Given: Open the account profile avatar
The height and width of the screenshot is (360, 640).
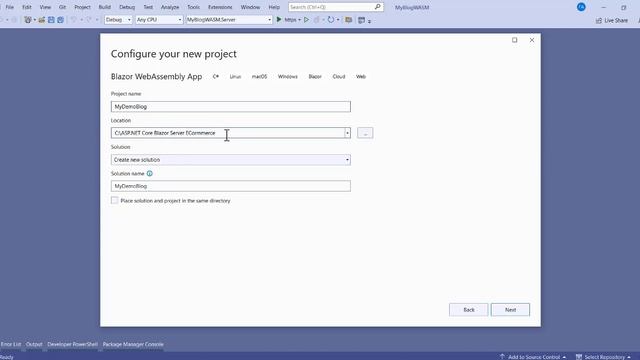Looking at the screenshot, I should pyautogui.click(x=581, y=7).
